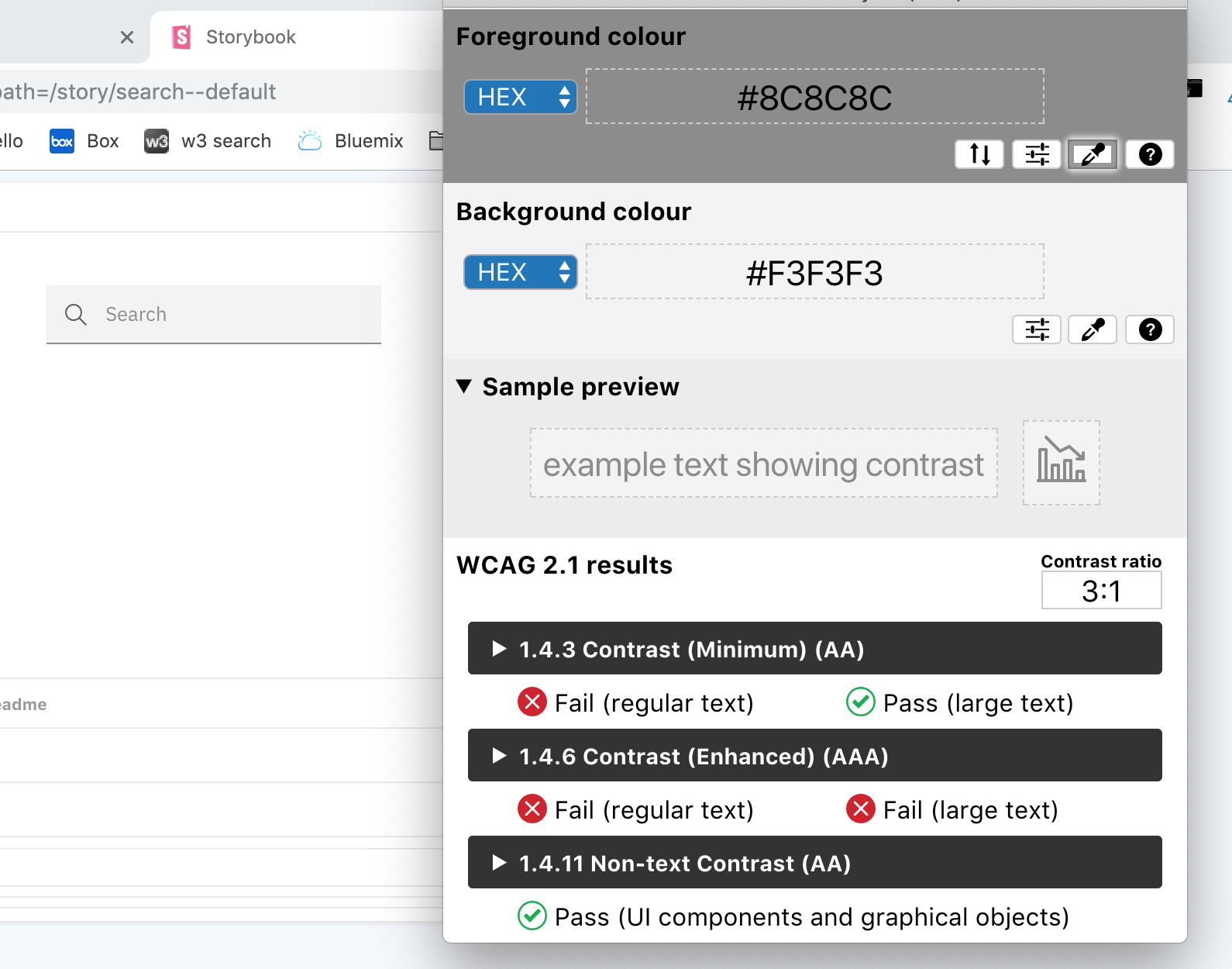Open the w3 search bookmark
This screenshot has width=1232, height=969.
[x=208, y=141]
